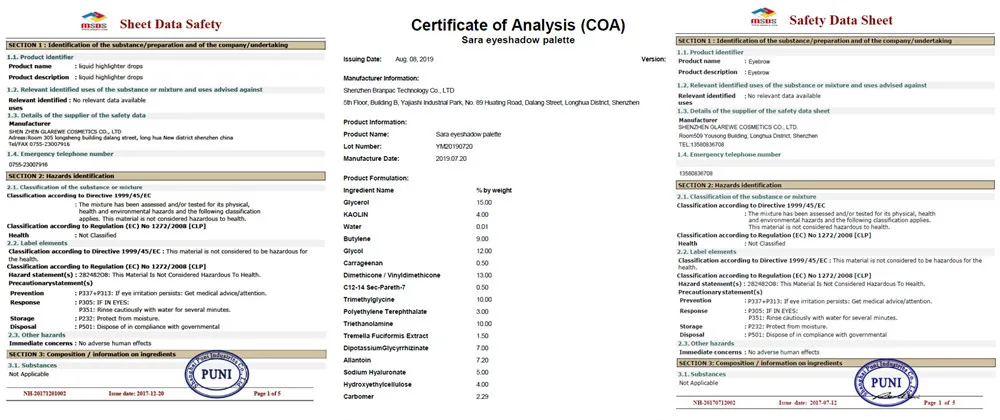
Task: Click the 'Butylene' ingredient
Action: (x=357, y=238)
